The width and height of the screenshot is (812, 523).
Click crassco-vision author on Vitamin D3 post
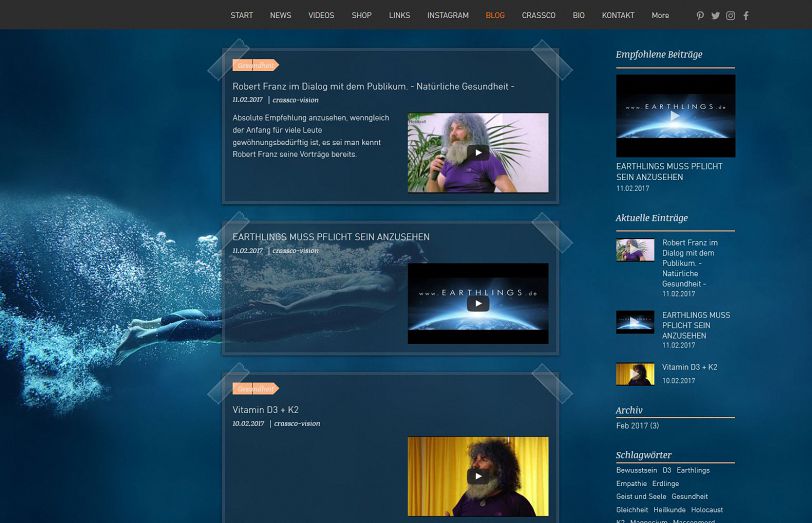[297, 424]
